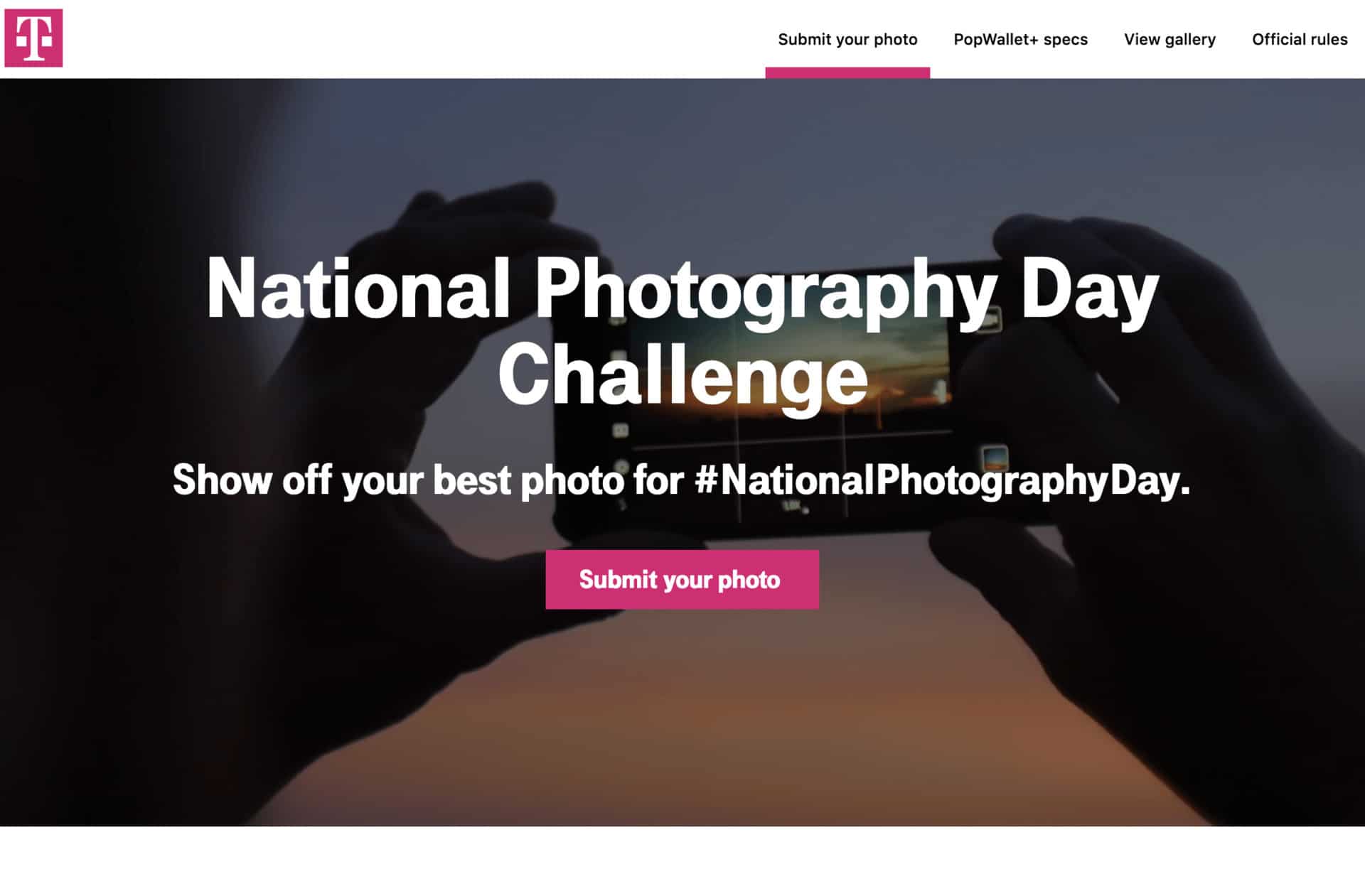Click the square smiley icon on phone's left edge
Image resolution: width=1365 pixels, height=896 pixels.
point(621,430)
